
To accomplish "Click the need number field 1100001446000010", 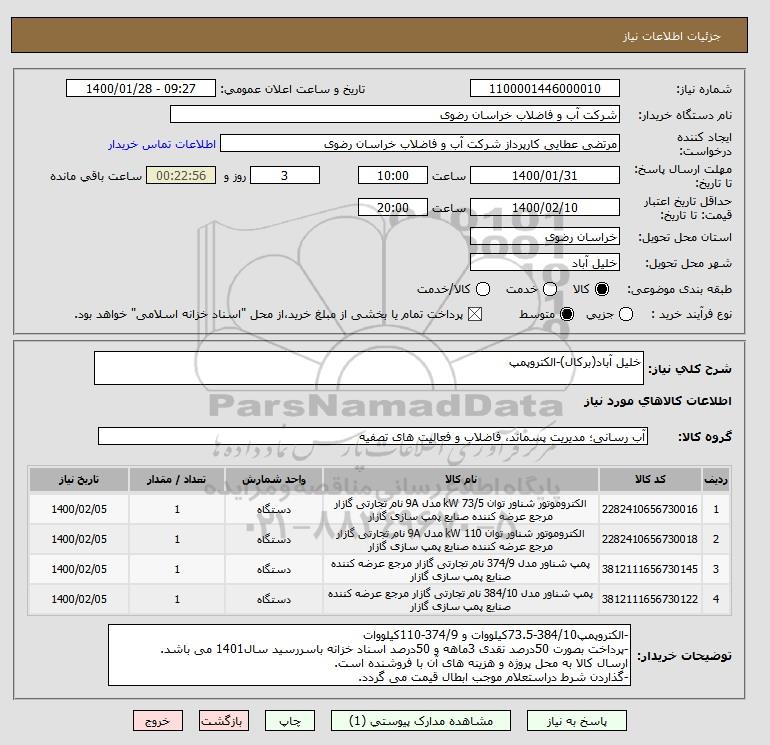I will 545,88.
